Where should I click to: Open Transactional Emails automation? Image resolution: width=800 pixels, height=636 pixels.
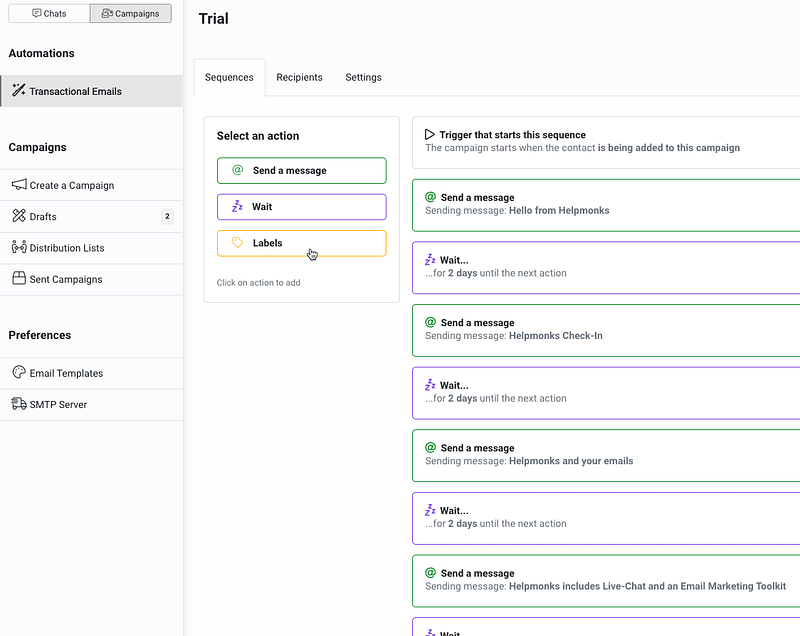click(x=91, y=91)
